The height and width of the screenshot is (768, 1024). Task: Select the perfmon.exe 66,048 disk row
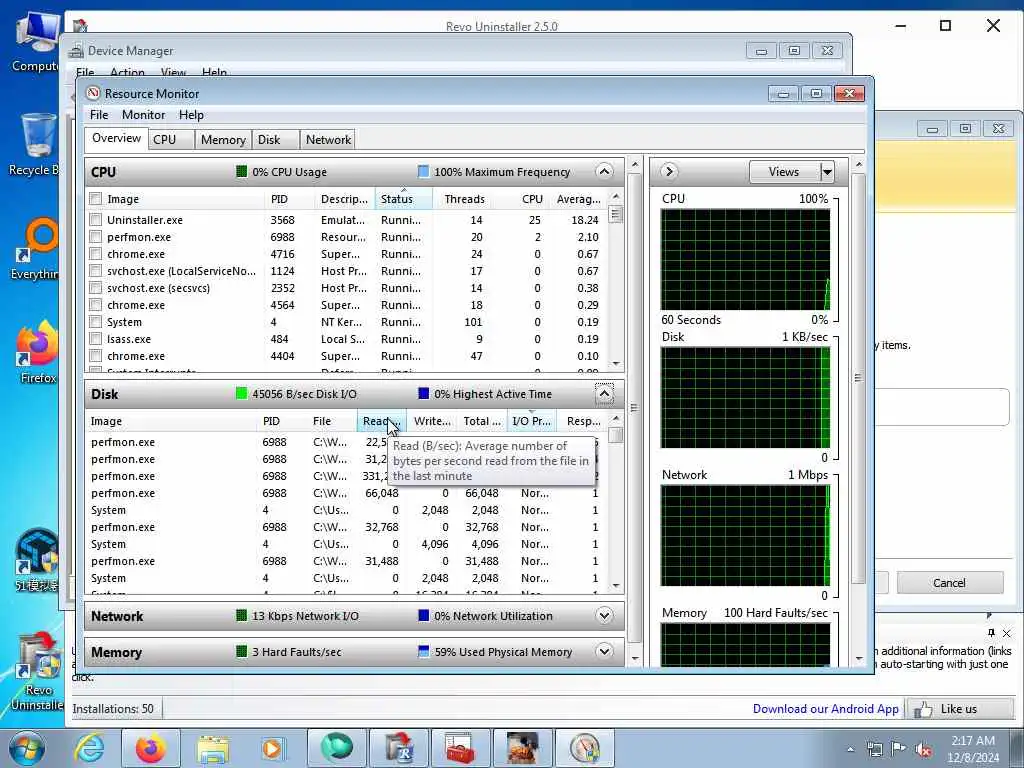(346, 493)
